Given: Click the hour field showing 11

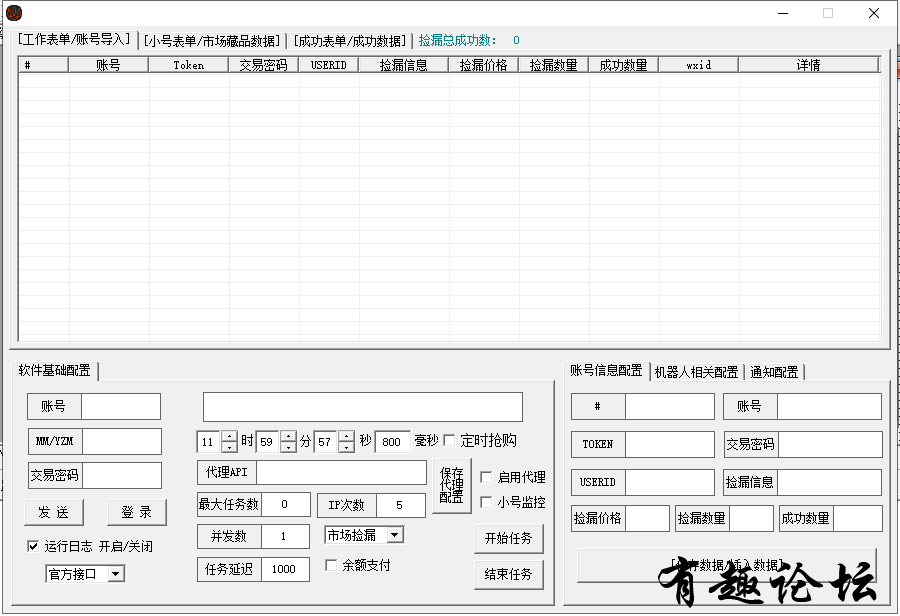Looking at the screenshot, I should [210, 441].
